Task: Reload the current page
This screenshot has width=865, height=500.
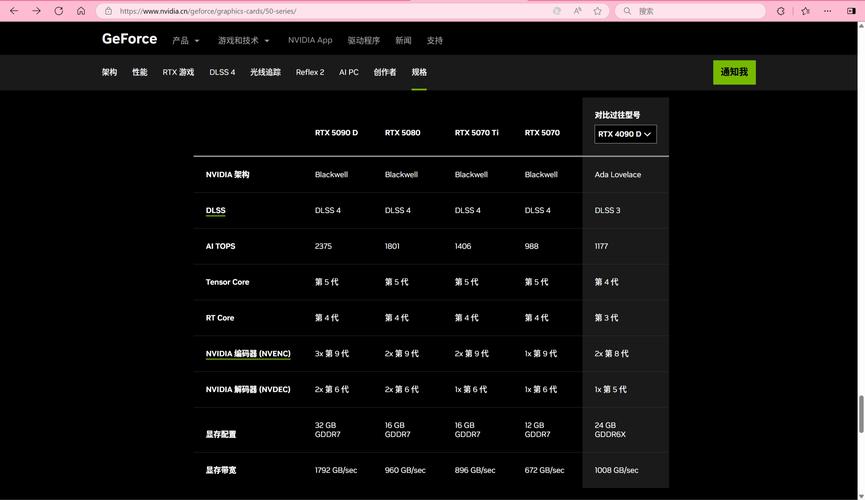Action: 58,11
